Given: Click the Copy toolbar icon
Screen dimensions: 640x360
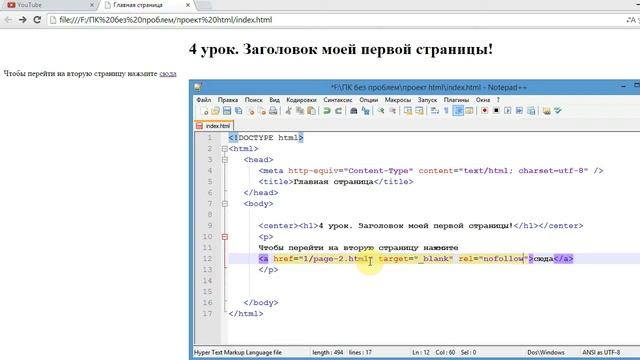Looking at the screenshot, I should (300, 111).
